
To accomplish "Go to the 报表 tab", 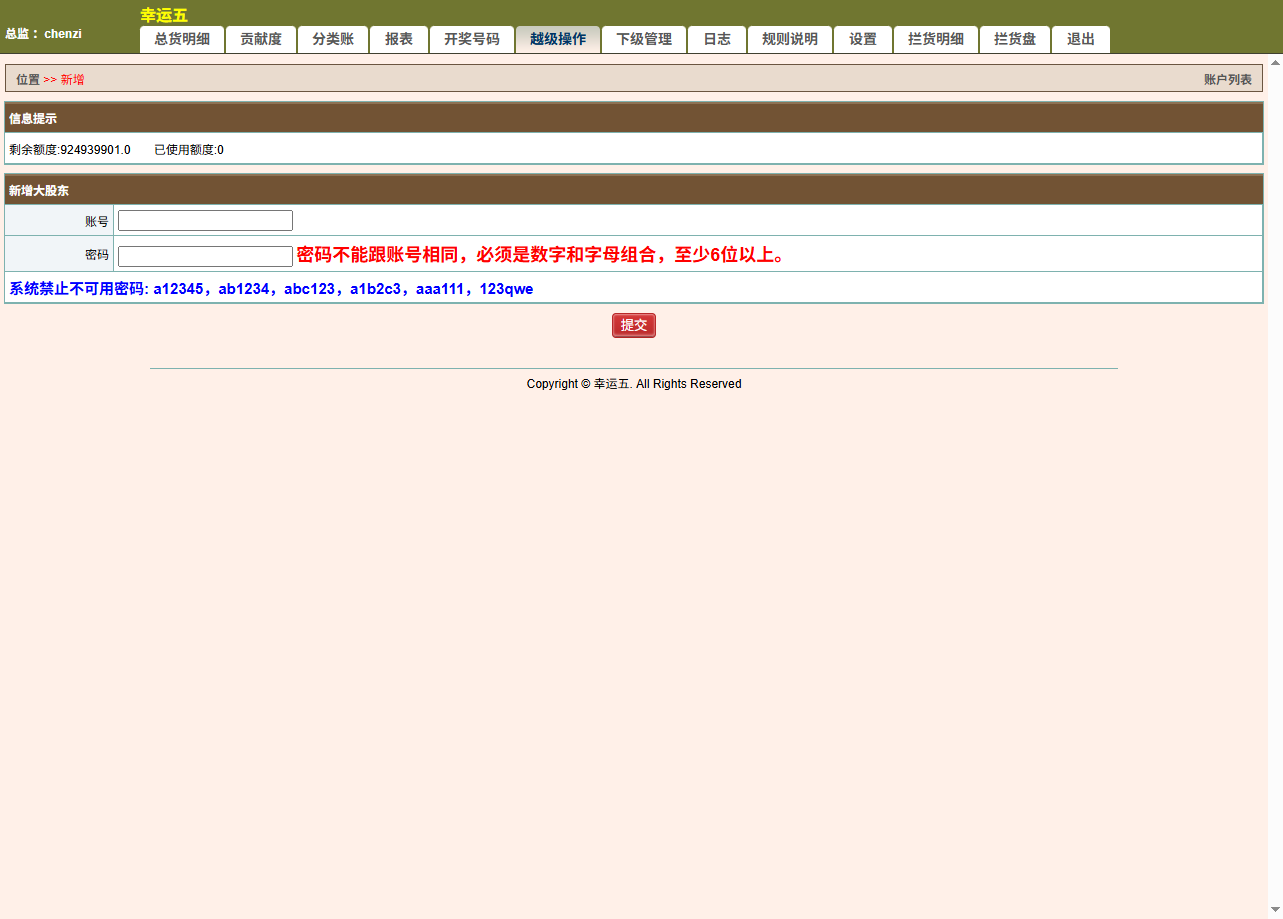I will (x=399, y=40).
